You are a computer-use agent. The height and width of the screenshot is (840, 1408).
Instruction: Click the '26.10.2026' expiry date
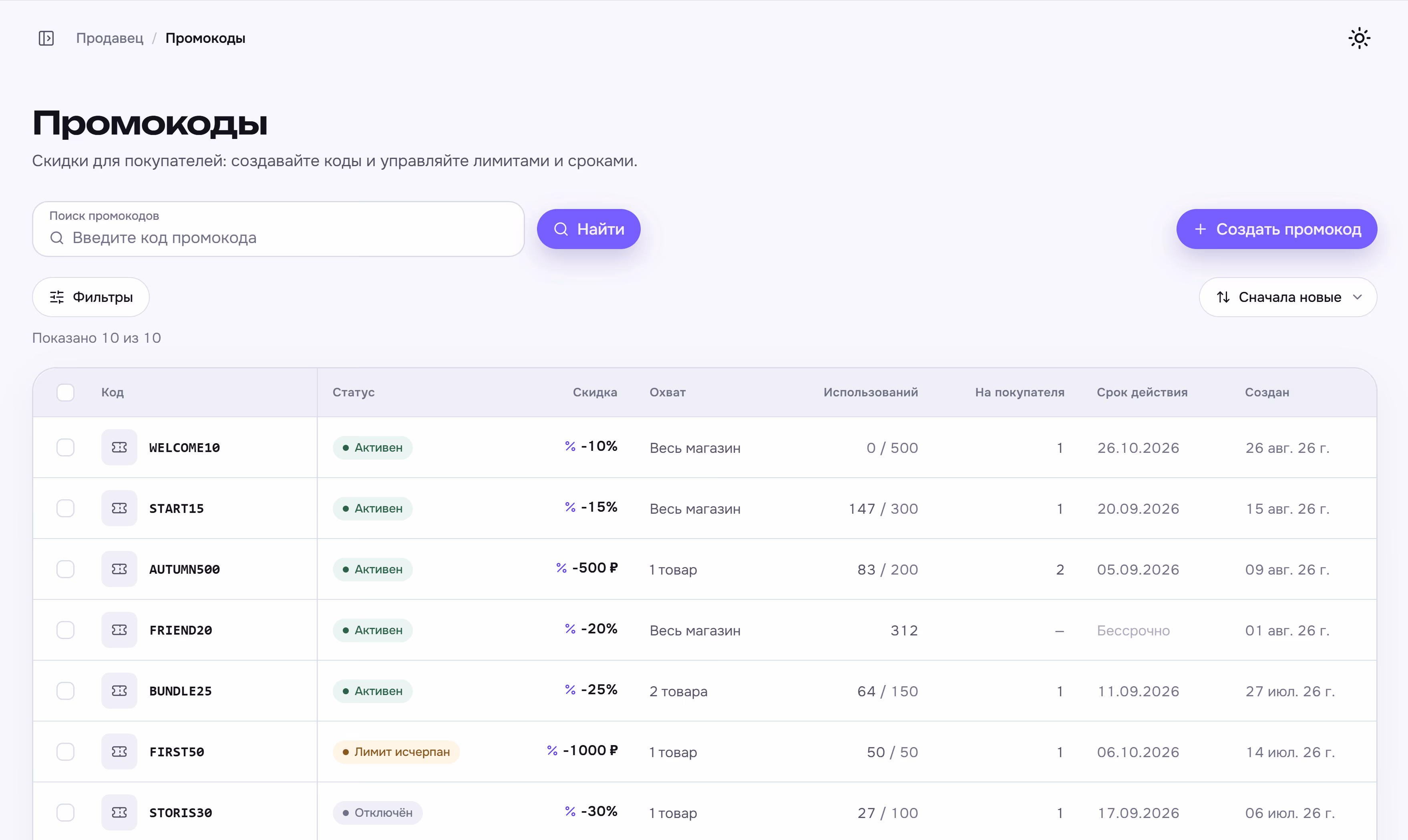click(1138, 448)
